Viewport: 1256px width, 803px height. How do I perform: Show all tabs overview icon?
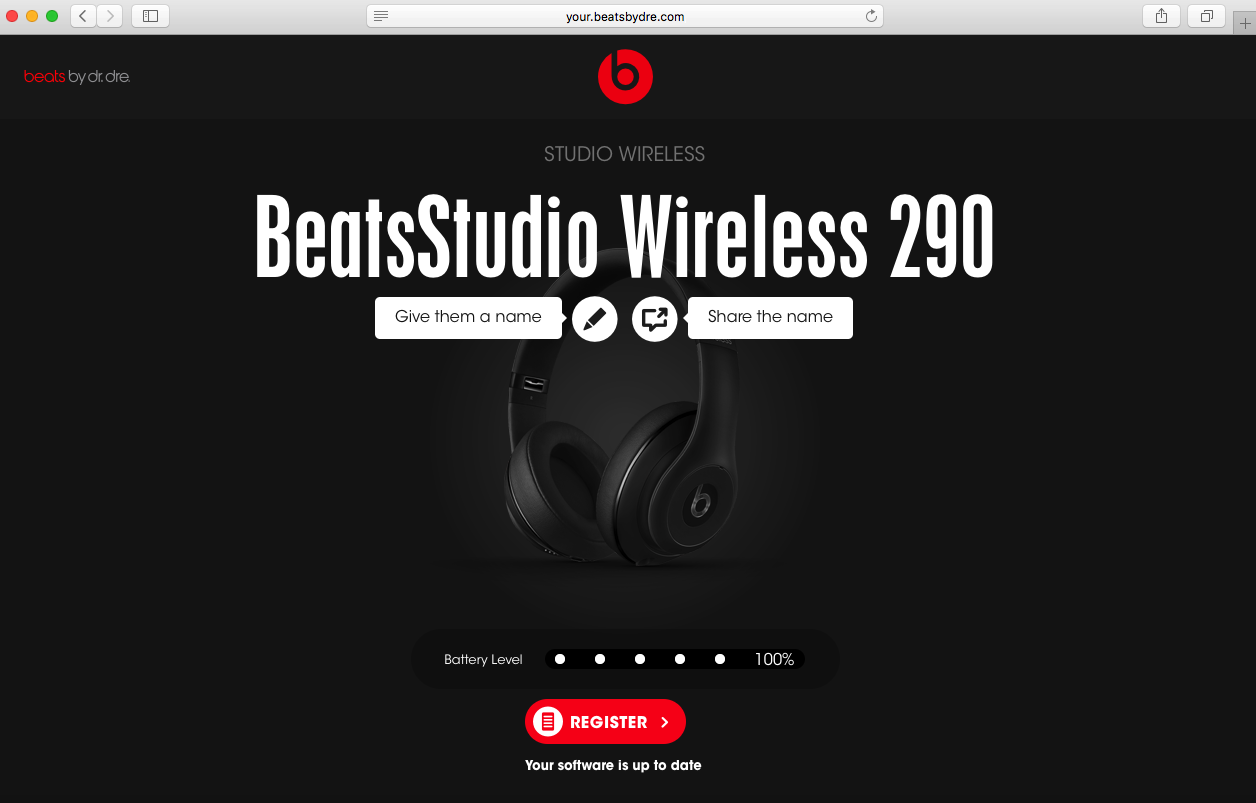point(1207,16)
